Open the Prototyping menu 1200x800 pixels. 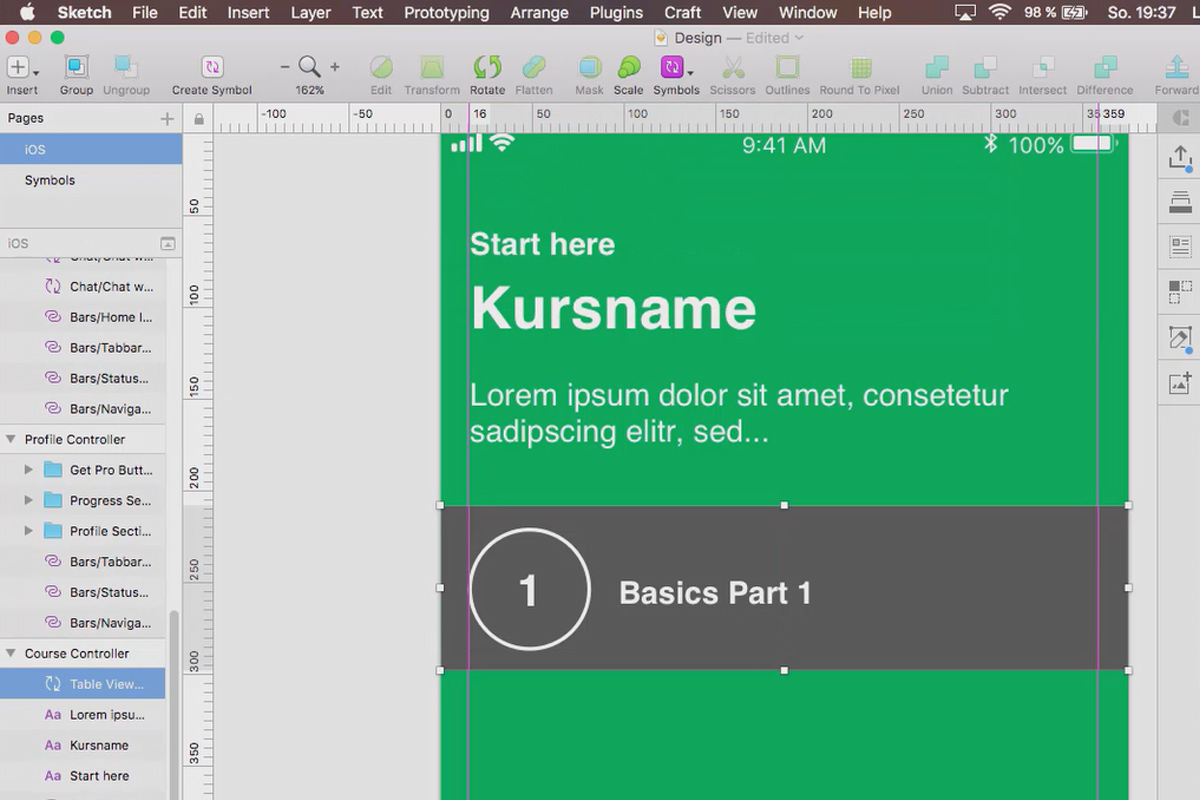[446, 13]
